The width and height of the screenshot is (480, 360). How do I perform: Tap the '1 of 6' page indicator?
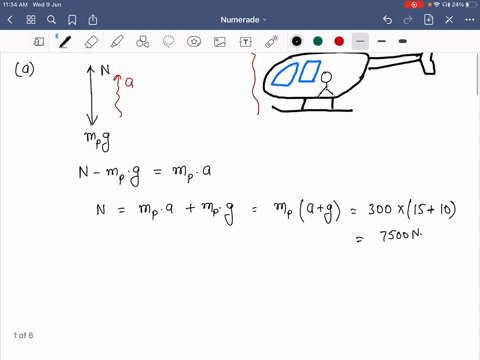point(23,335)
